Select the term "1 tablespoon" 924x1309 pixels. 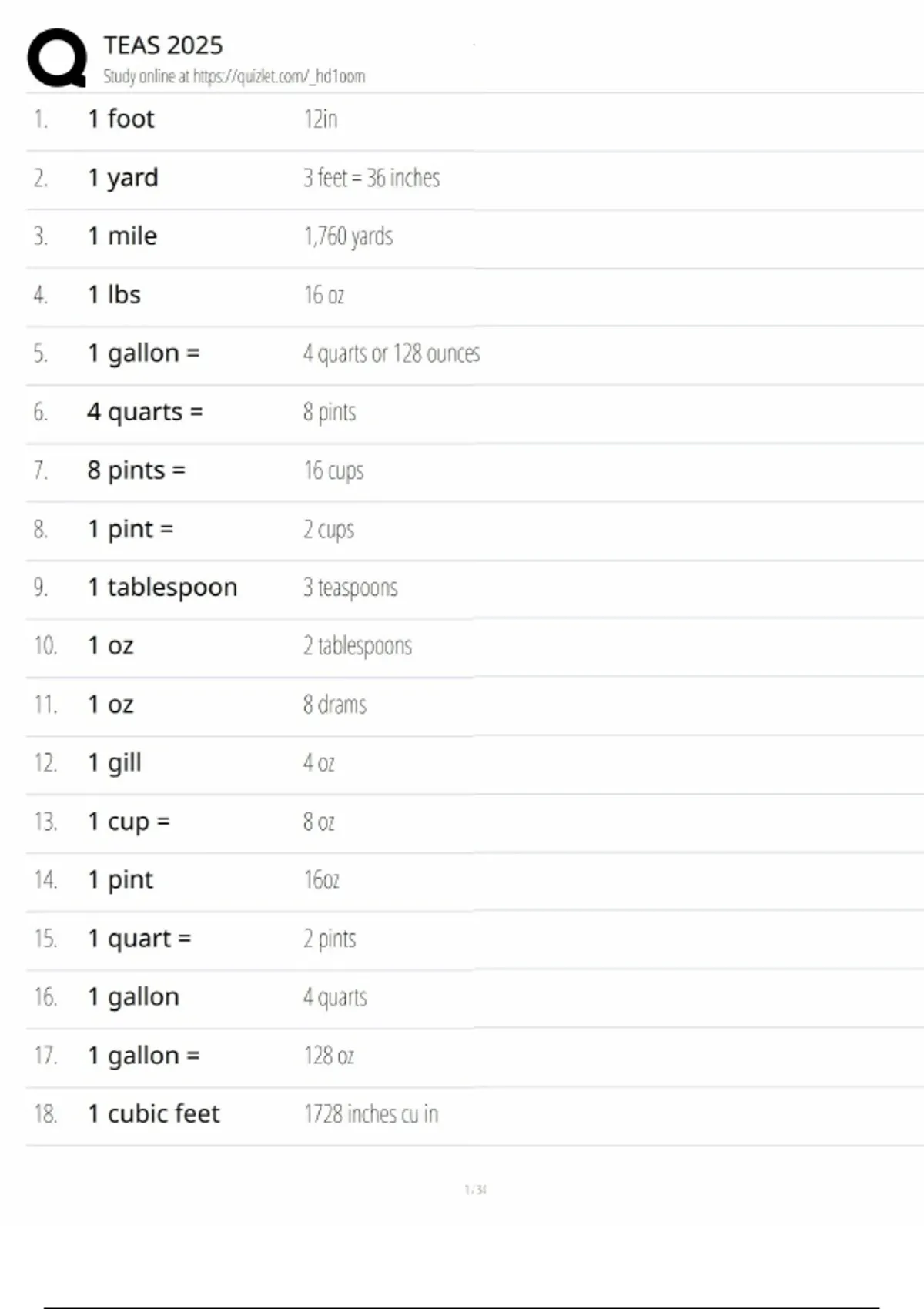click(x=162, y=588)
